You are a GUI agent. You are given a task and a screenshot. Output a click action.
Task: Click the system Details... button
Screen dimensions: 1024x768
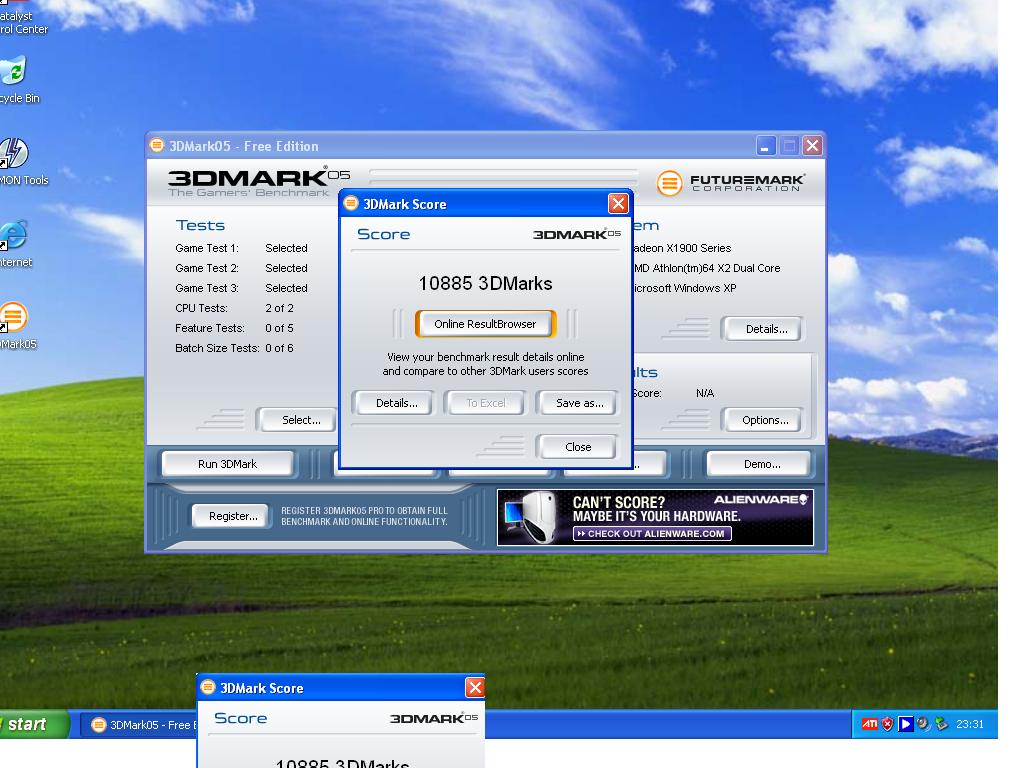[x=766, y=329]
